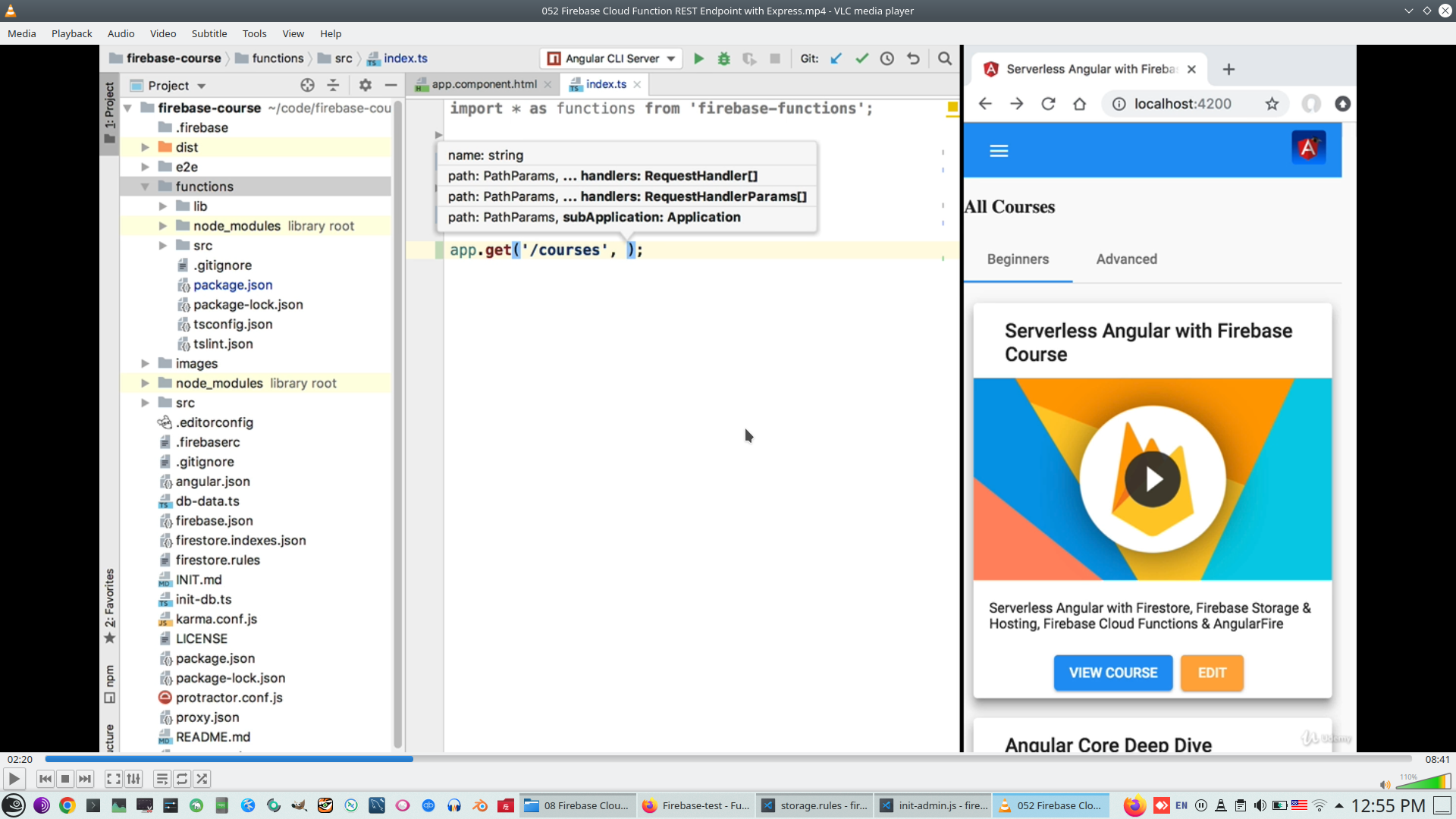Image resolution: width=1456 pixels, height=819 pixels.
Task: Adjust the volume slider
Action: click(1424, 782)
